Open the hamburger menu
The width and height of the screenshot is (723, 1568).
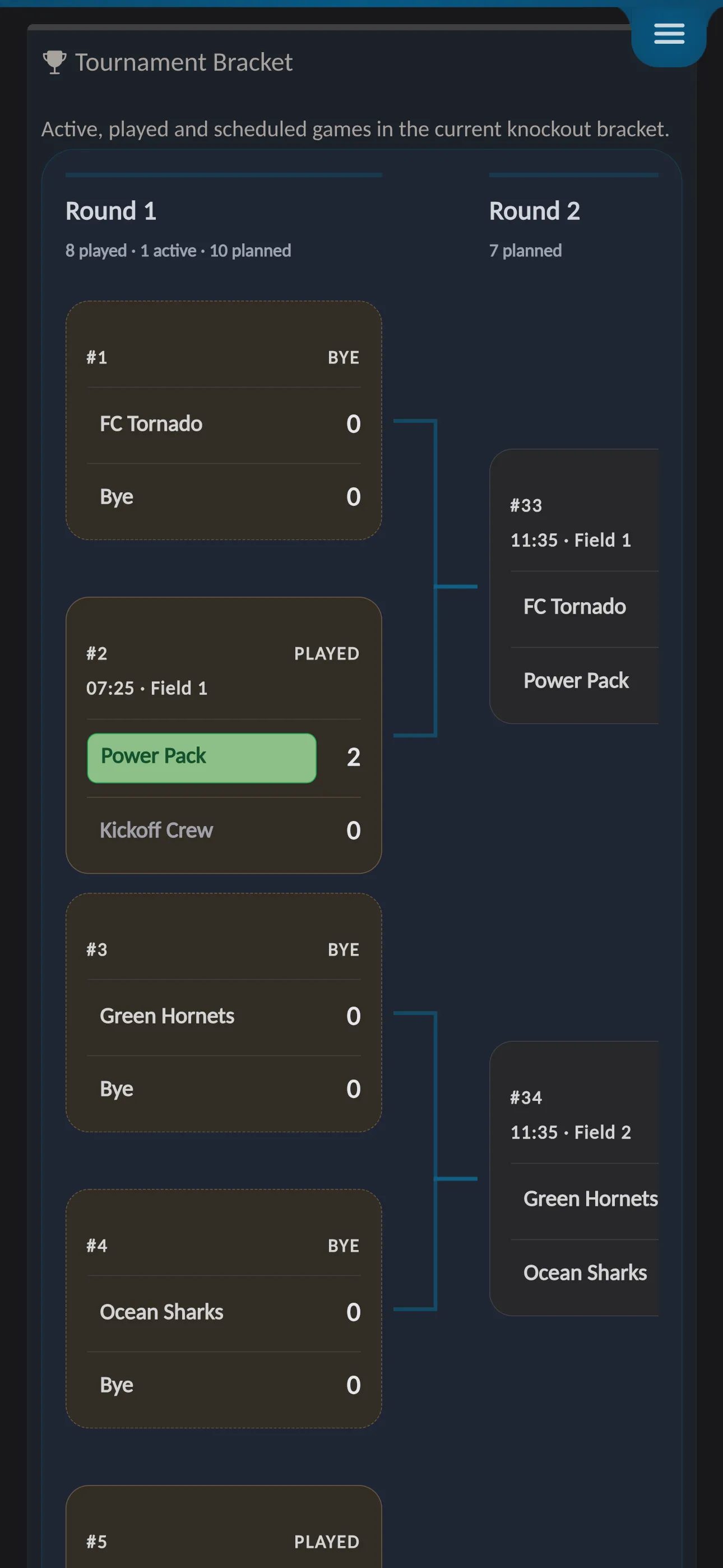pos(669,34)
